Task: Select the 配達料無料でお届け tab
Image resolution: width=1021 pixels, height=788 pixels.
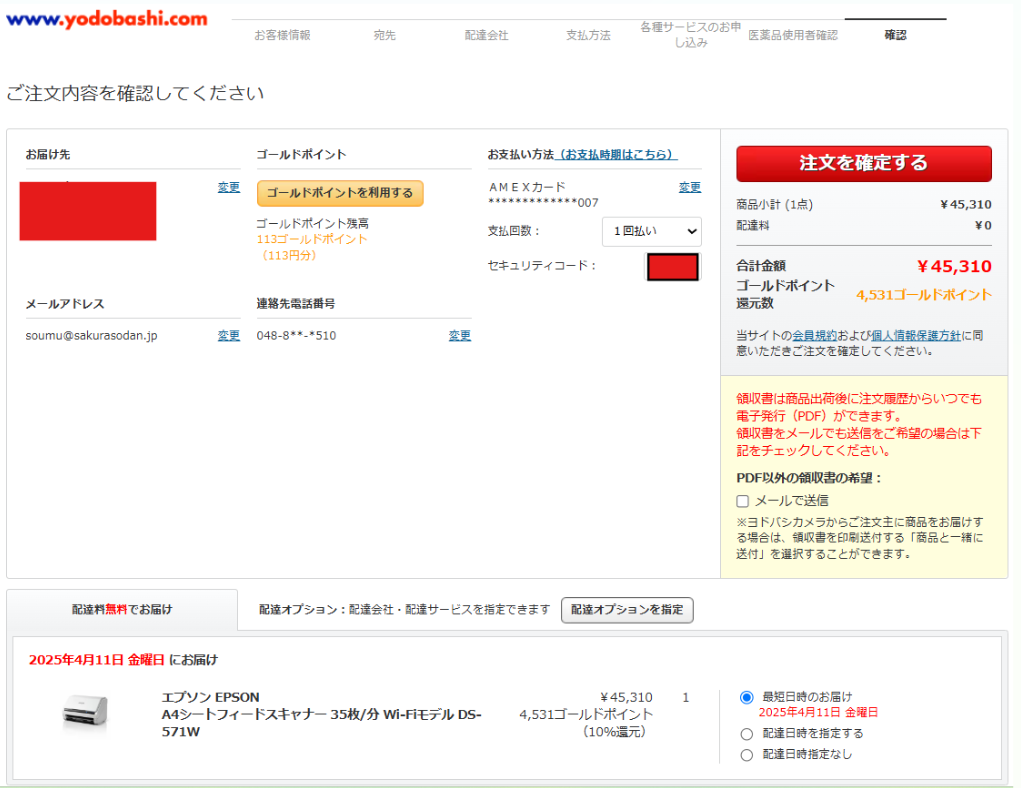Action: click(122, 609)
